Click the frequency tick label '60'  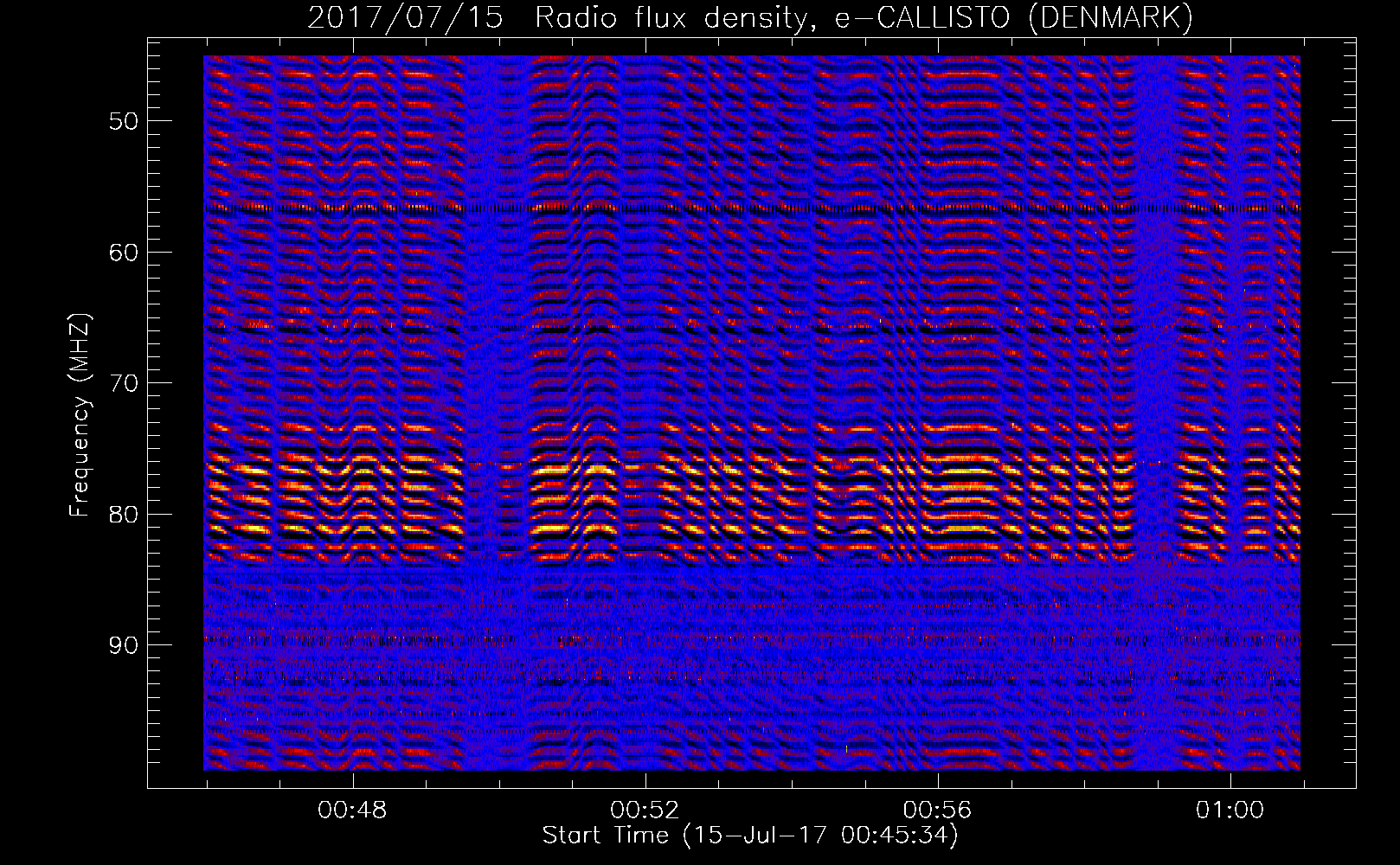124,253
